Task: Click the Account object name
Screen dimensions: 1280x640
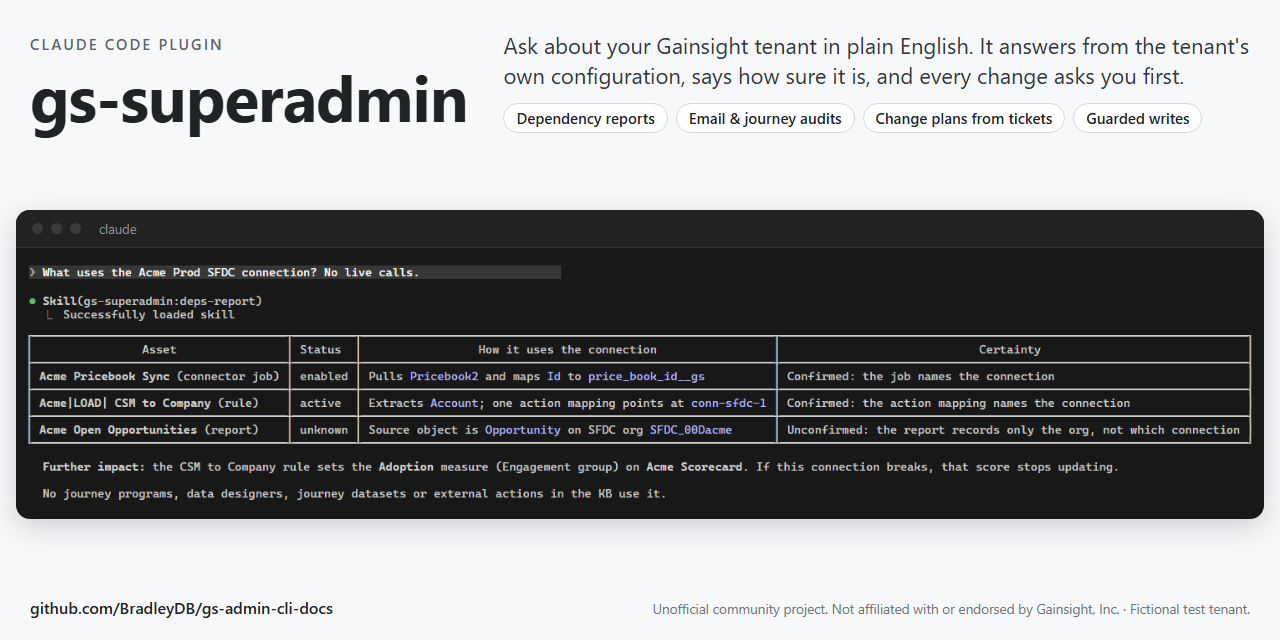Action: (x=454, y=403)
